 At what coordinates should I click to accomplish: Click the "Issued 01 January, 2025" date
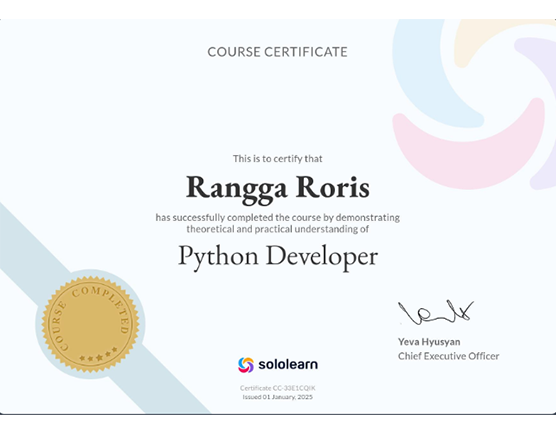point(278,397)
